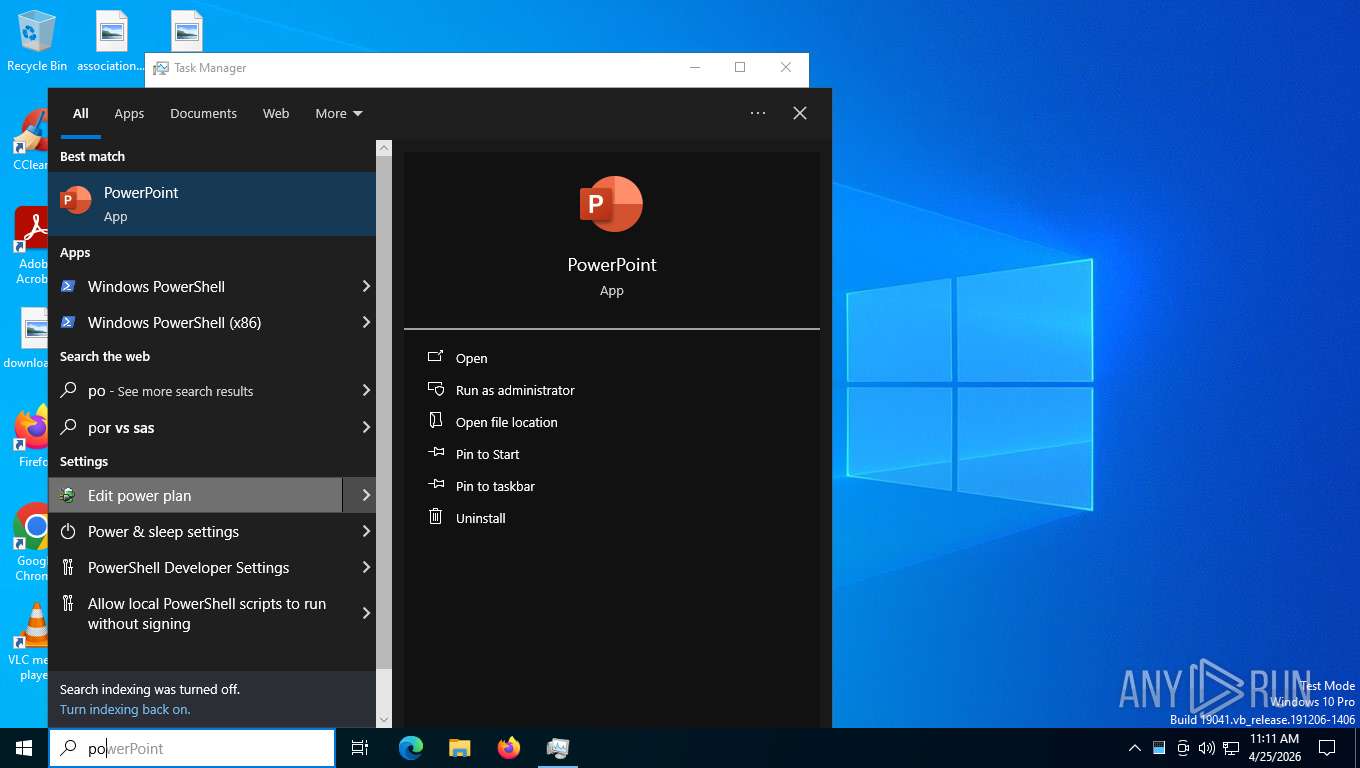Click 'Turn indexing back on' link
This screenshot has width=1360, height=768.
click(125, 709)
